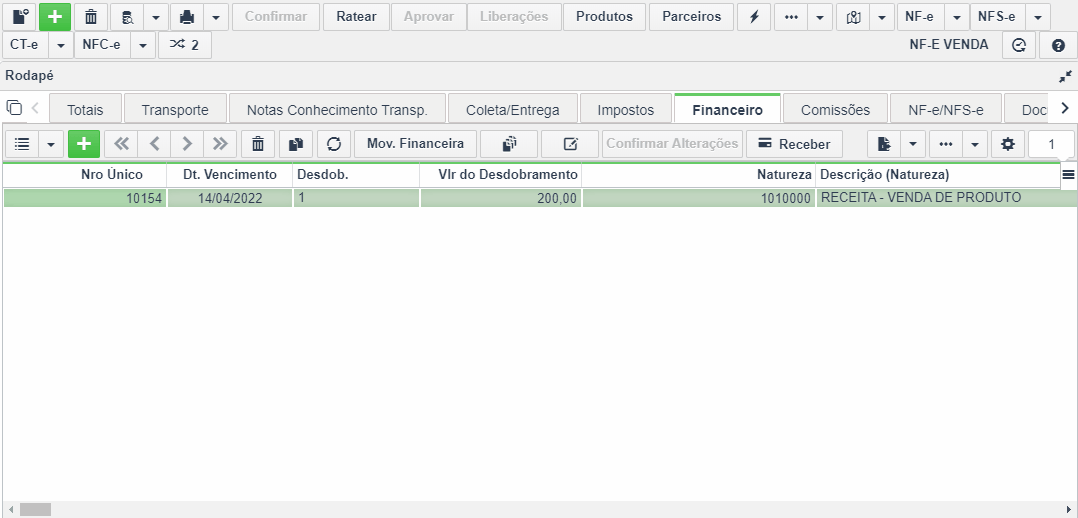The width and height of the screenshot is (1078, 518).
Task: Switch to the Impostos tab
Action: (x=626, y=109)
